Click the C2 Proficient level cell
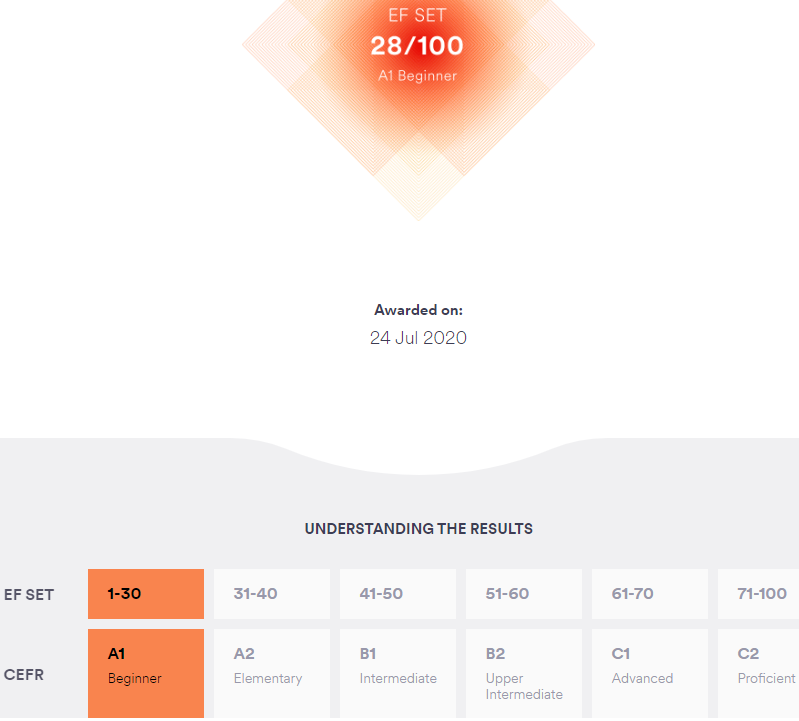This screenshot has width=799, height=721. click(x=758, y=672)
